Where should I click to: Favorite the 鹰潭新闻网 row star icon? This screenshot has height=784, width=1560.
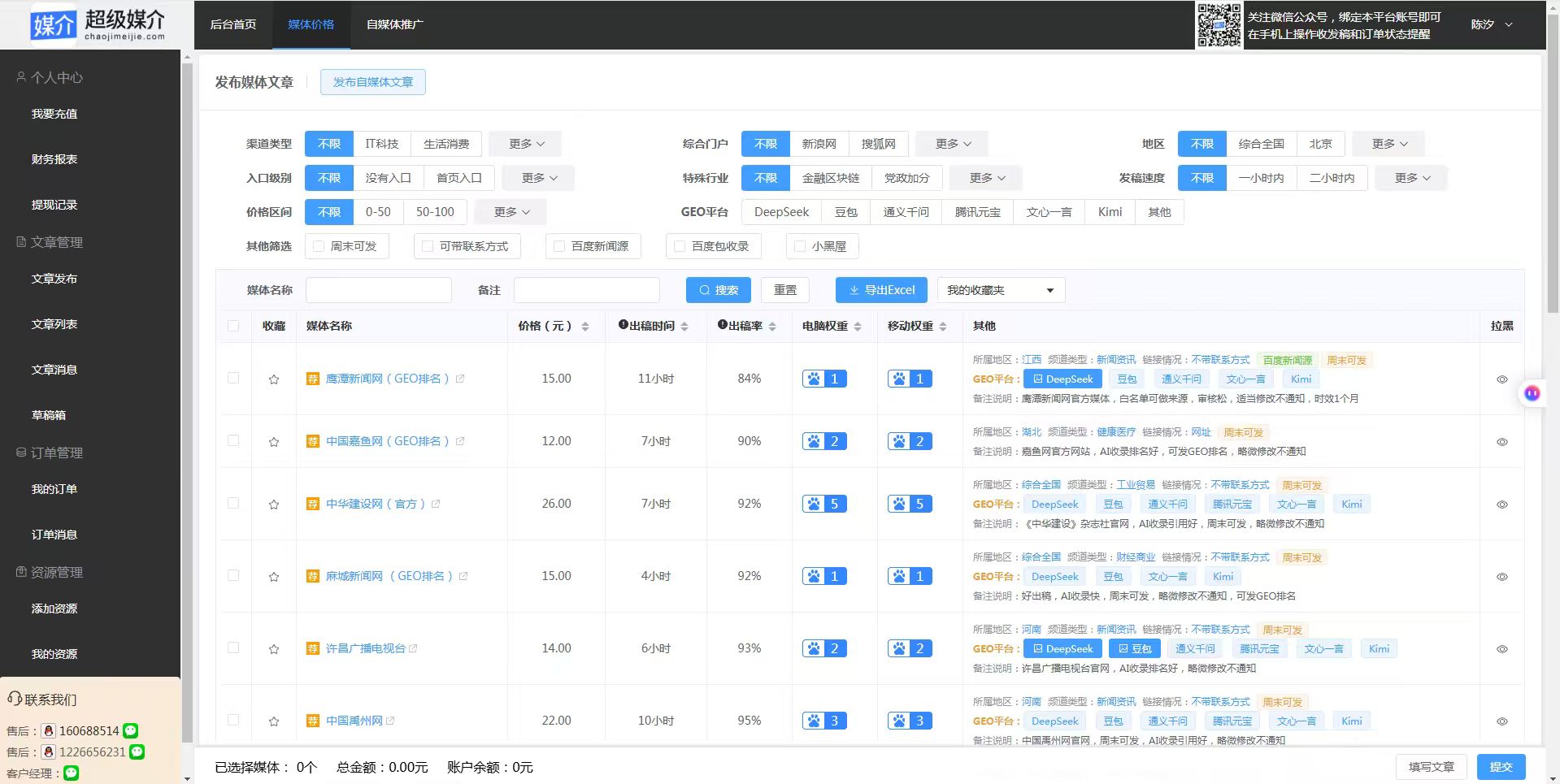(274, 379)
